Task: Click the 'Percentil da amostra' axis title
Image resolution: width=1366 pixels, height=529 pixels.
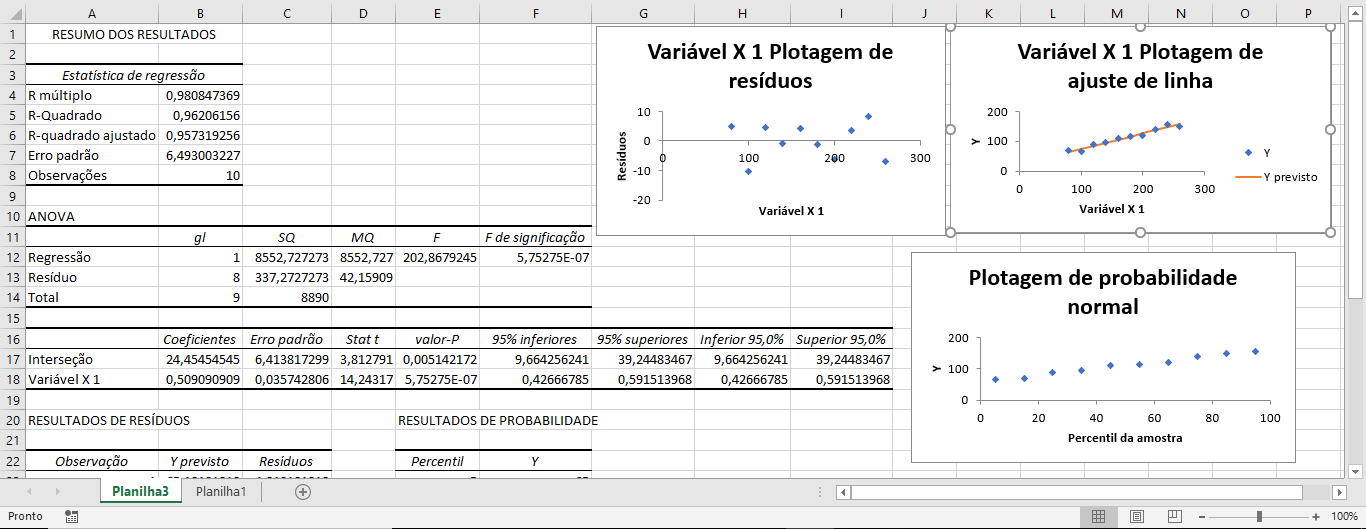Action: click(1124, 438)
